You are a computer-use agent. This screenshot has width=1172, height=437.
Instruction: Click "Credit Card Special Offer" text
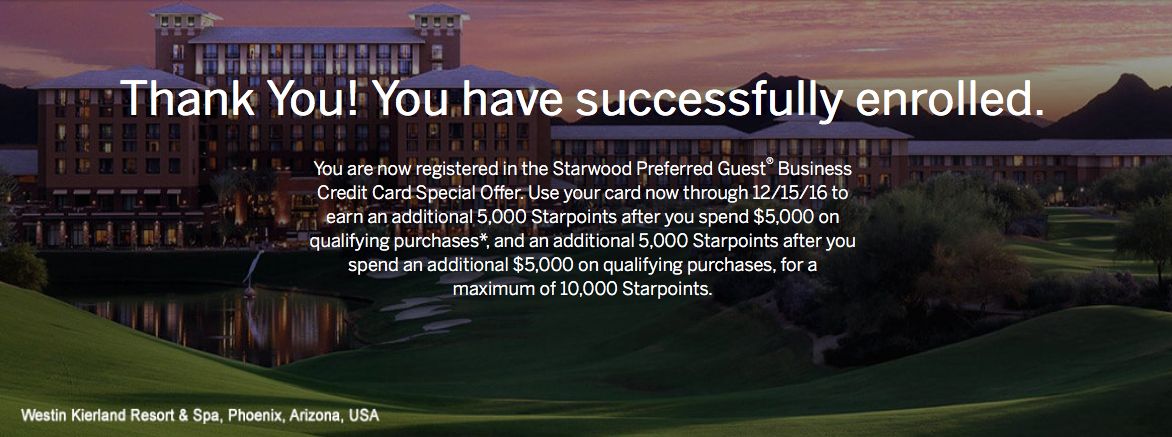tap(420, 193)
